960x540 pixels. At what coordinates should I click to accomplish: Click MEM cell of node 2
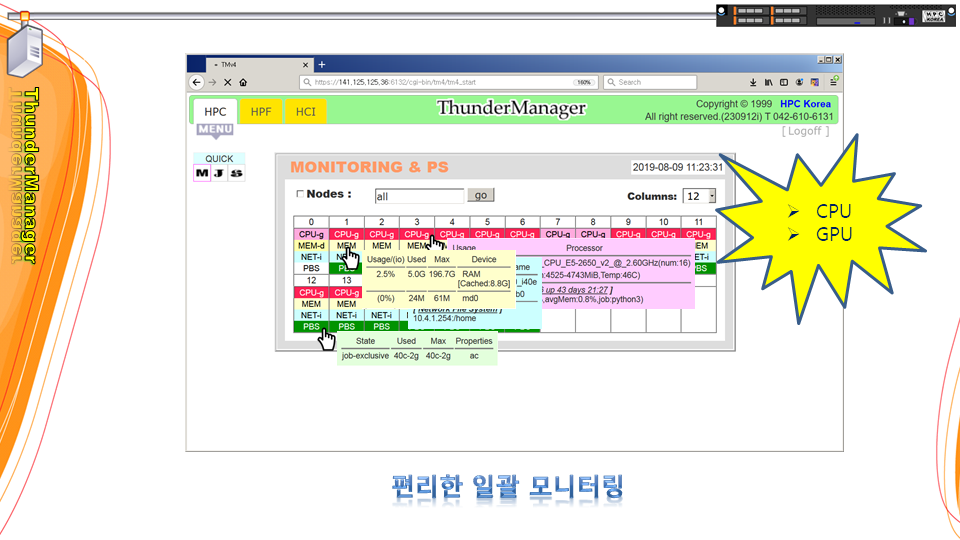point(381,246)
